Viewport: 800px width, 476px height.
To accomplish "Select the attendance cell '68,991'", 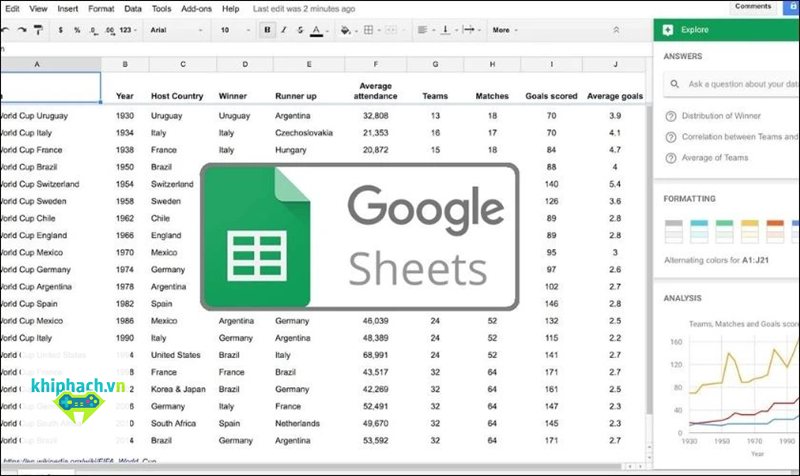I will pos(376,355).
